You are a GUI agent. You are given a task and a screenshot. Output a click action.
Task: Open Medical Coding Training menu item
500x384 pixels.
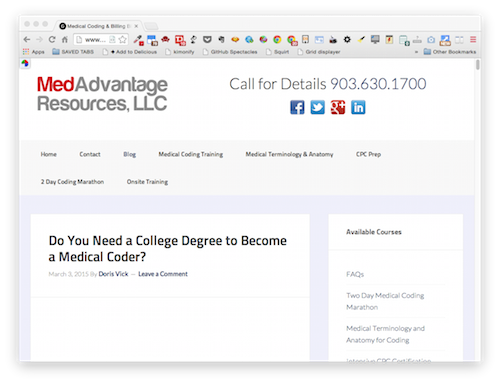click(191, 154)
